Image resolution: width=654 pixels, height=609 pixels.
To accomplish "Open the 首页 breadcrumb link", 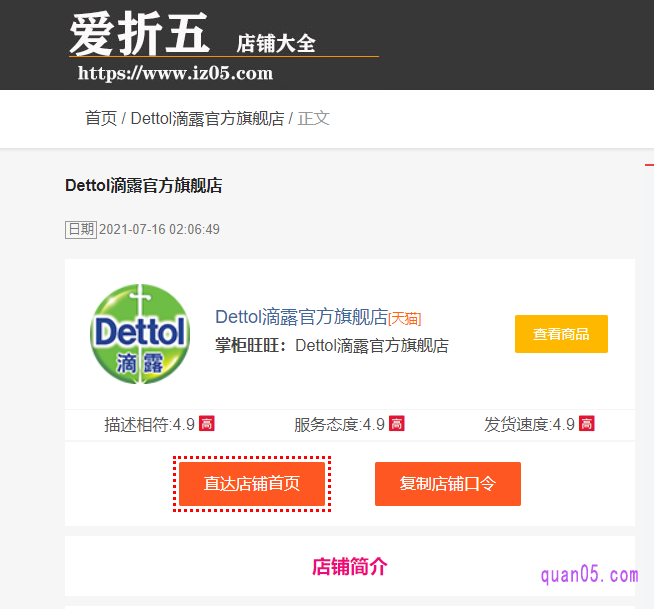I will (101, 118).
